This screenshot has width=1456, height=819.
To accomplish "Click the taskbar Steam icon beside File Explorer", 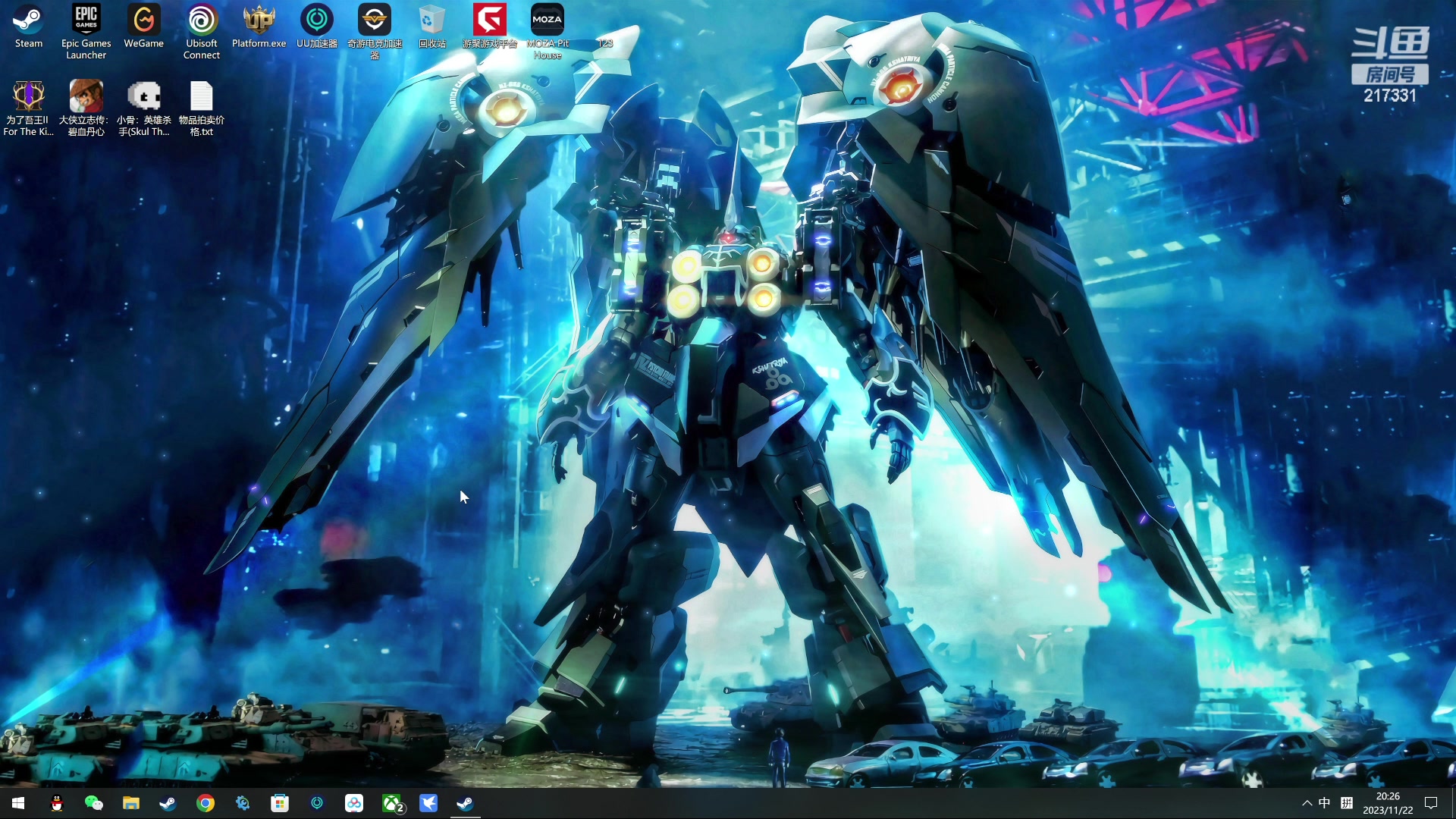I will (x=168, y=803).
